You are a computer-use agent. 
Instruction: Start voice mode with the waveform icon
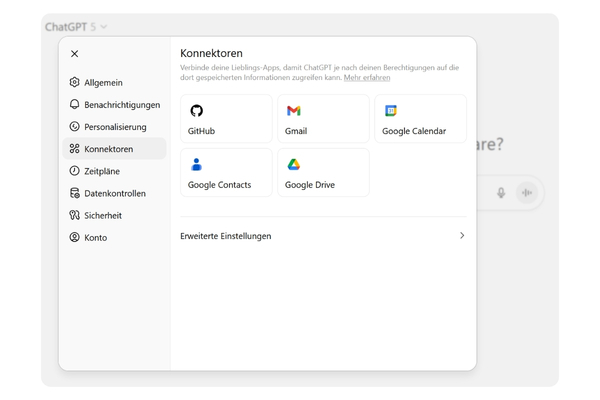527,193
